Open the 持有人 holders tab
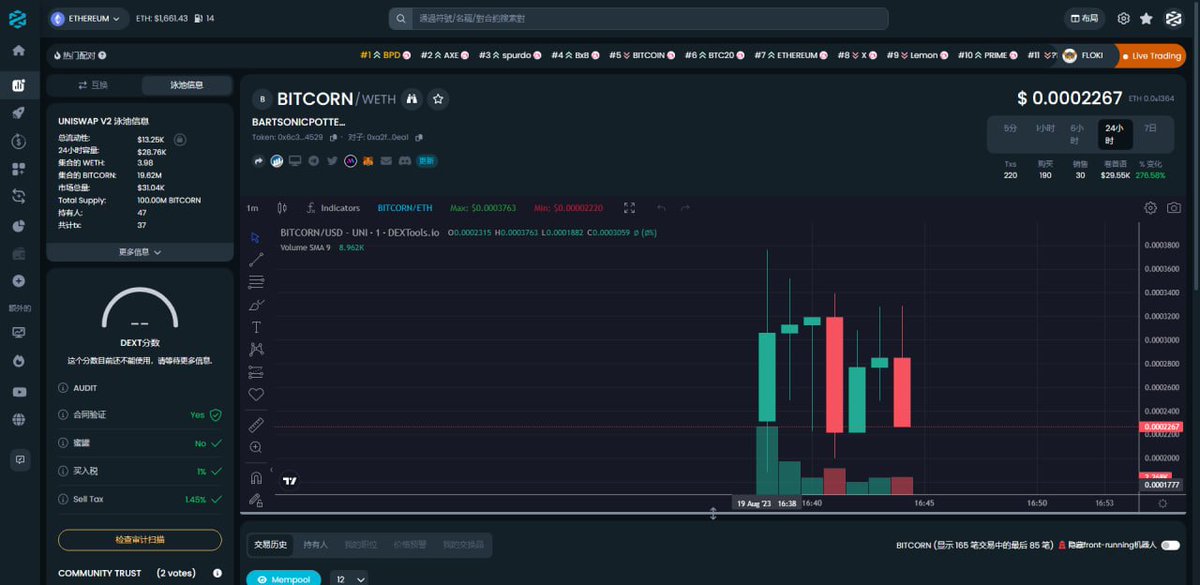1200x585 pixels. click(315, 545)
